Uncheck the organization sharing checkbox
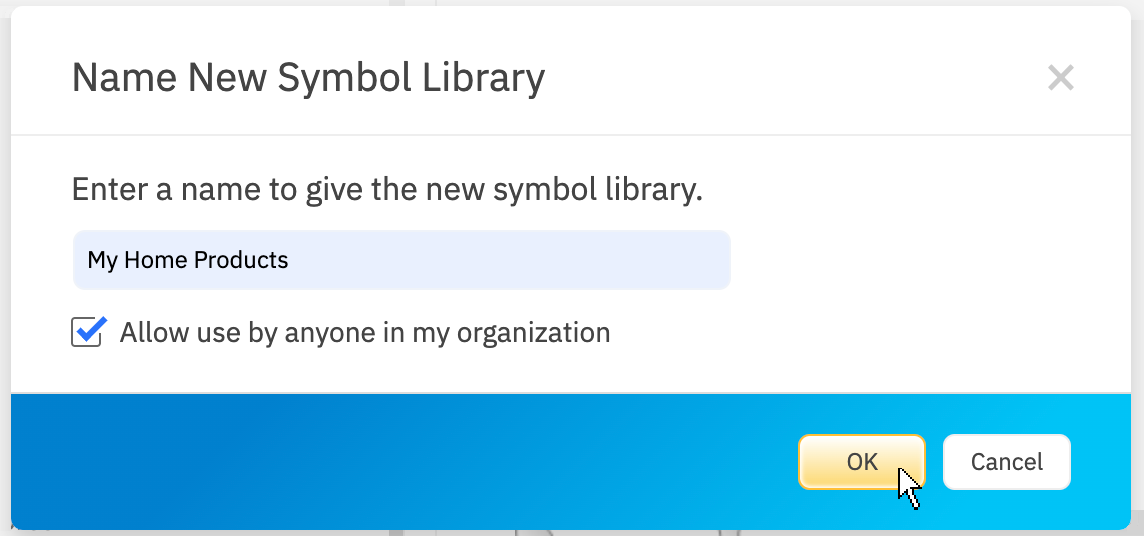Screen dimensions: 1144x536 click(x=87, y=332)
